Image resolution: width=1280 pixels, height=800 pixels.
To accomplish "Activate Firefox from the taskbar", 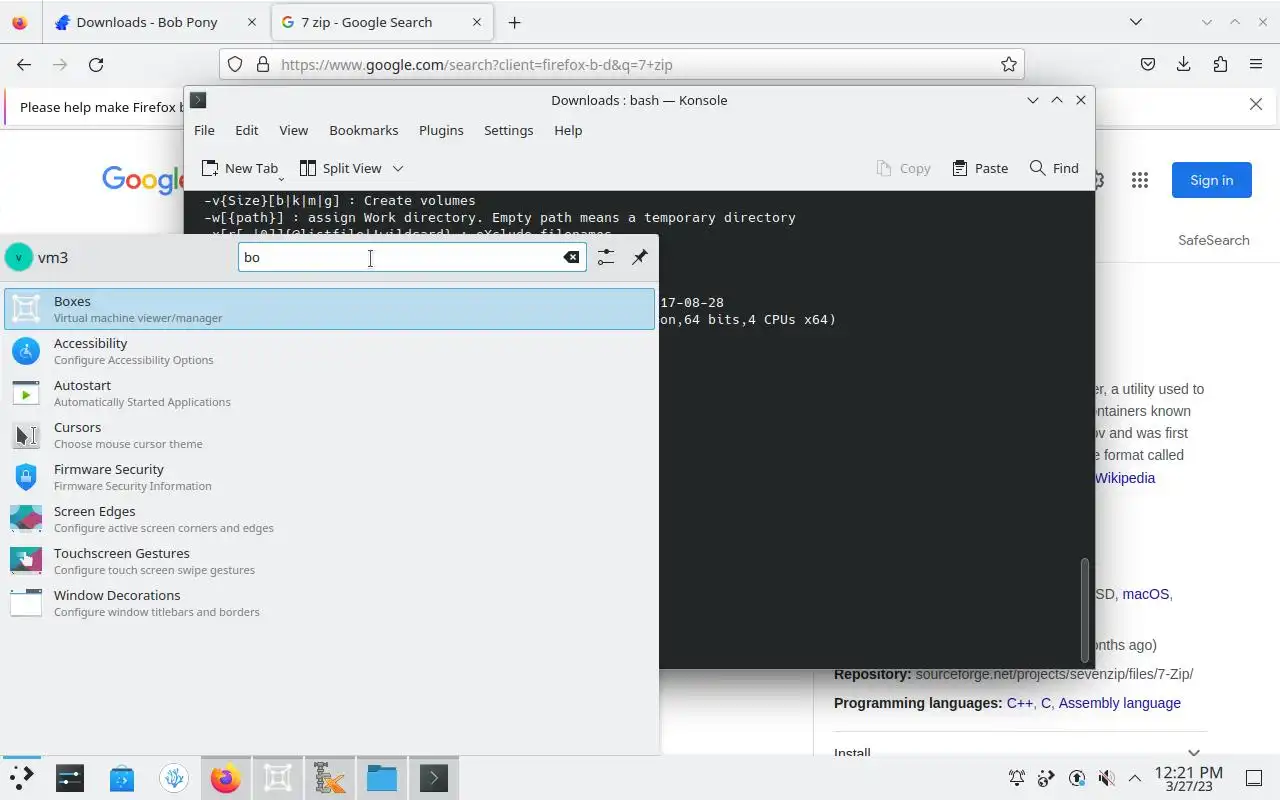I will [x=226, y=778].
